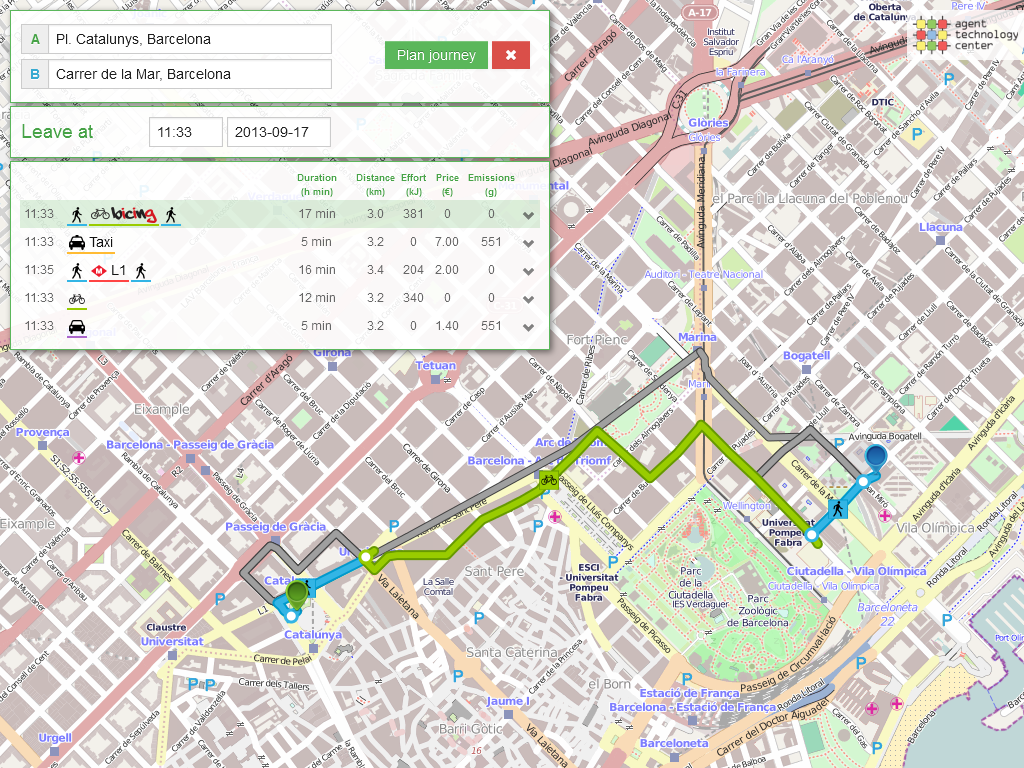
Task: Click the Bicing bike-share logo in first route
Action: [134, 214]
